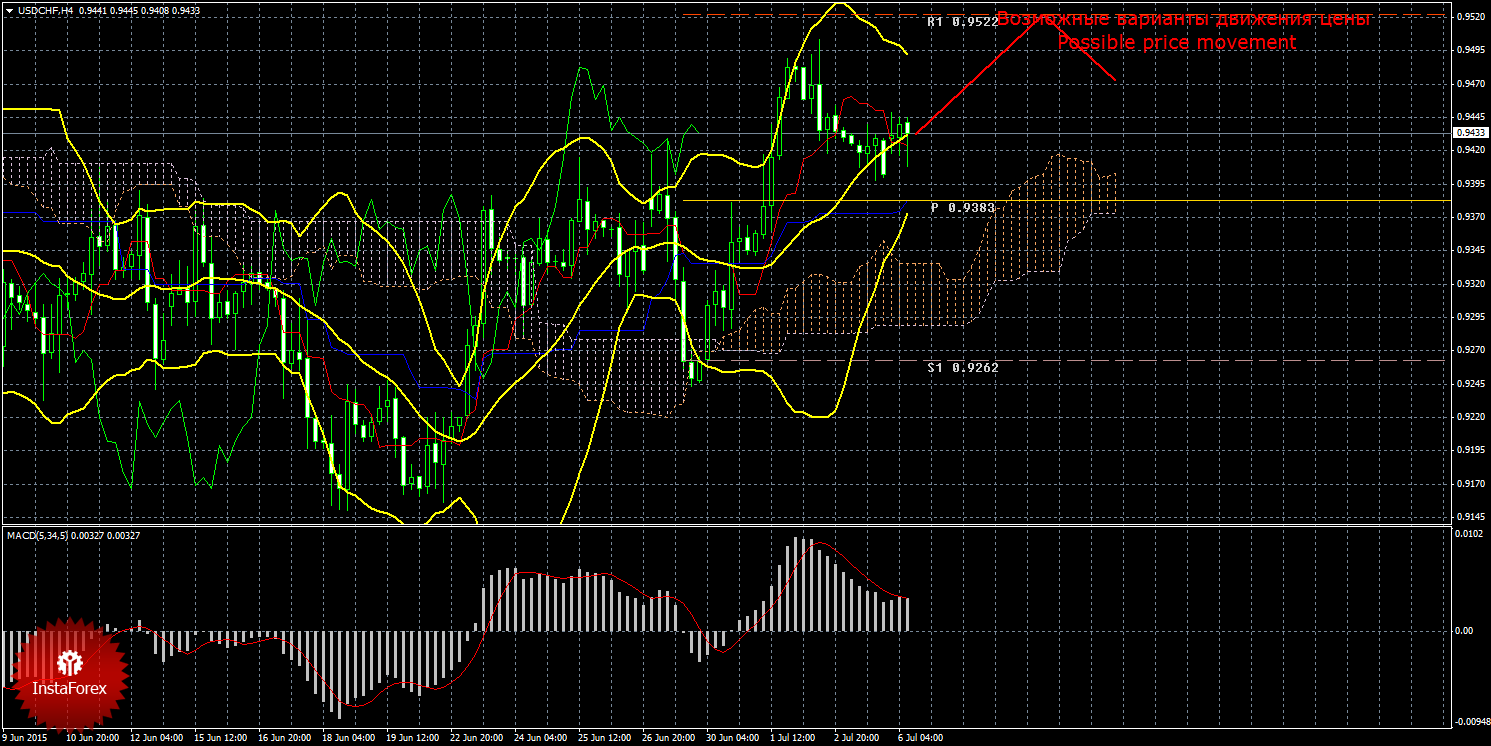
Task: Click the InstaForex logo badge
Action: [x=70, y=673]
